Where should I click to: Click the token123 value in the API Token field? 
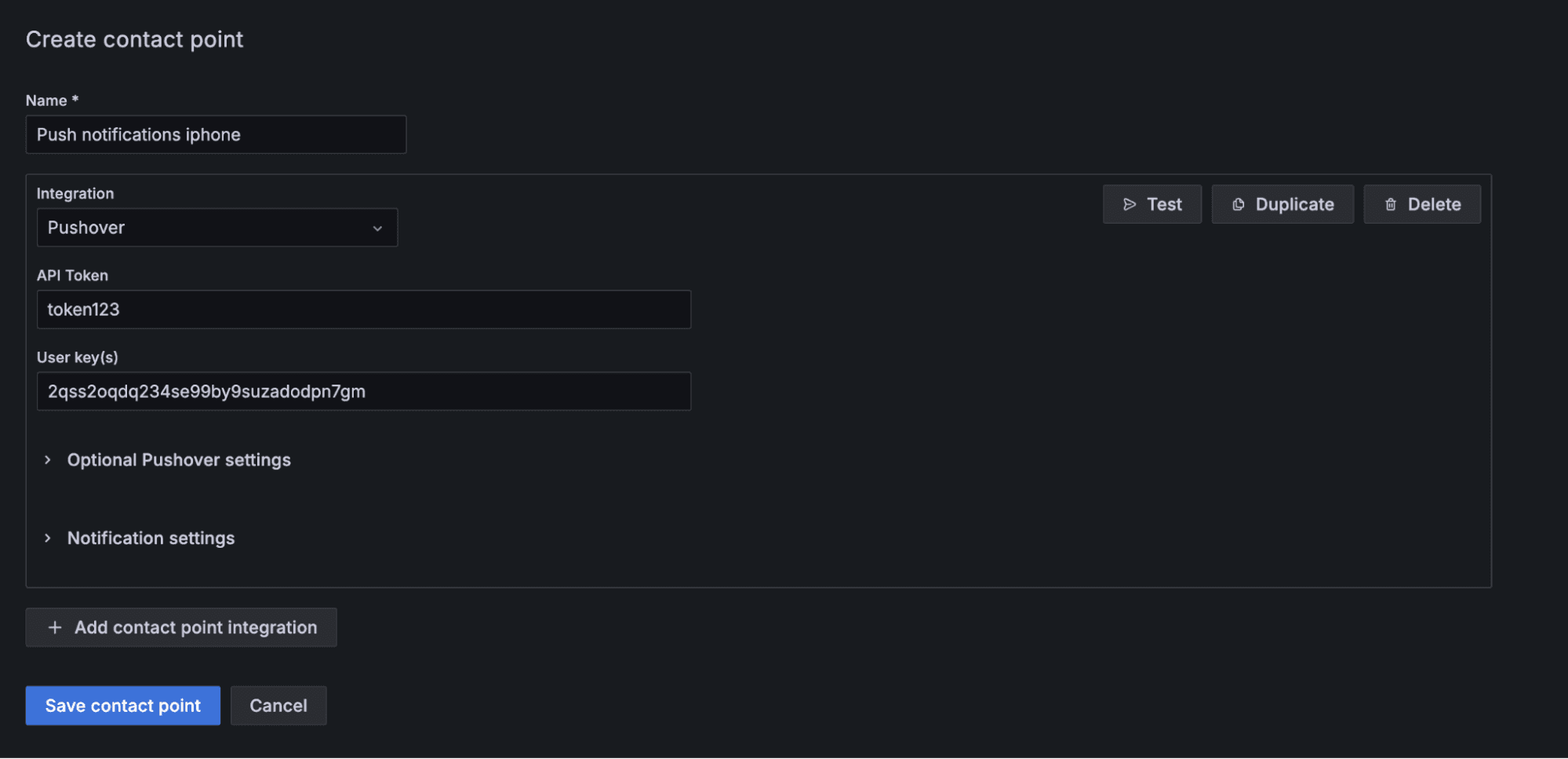coord(84,309)
